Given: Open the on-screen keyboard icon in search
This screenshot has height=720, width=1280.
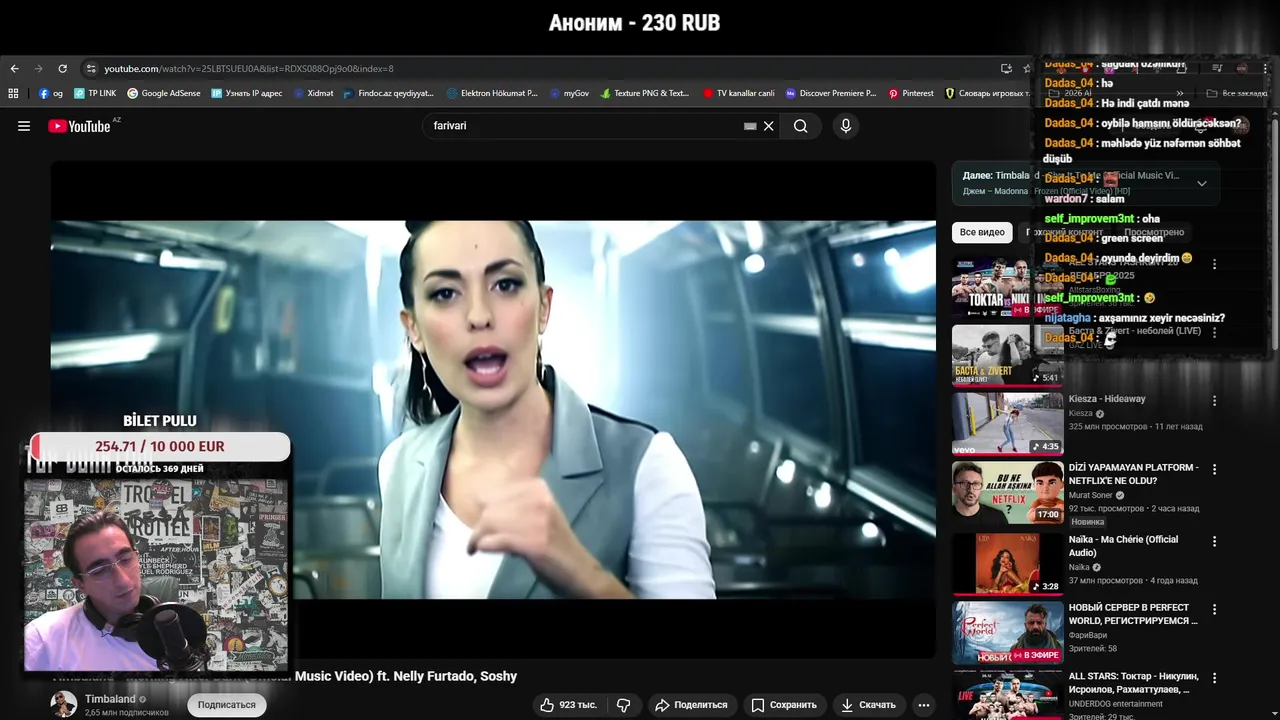Looking at the screenshot, I should tap(750, 126).
